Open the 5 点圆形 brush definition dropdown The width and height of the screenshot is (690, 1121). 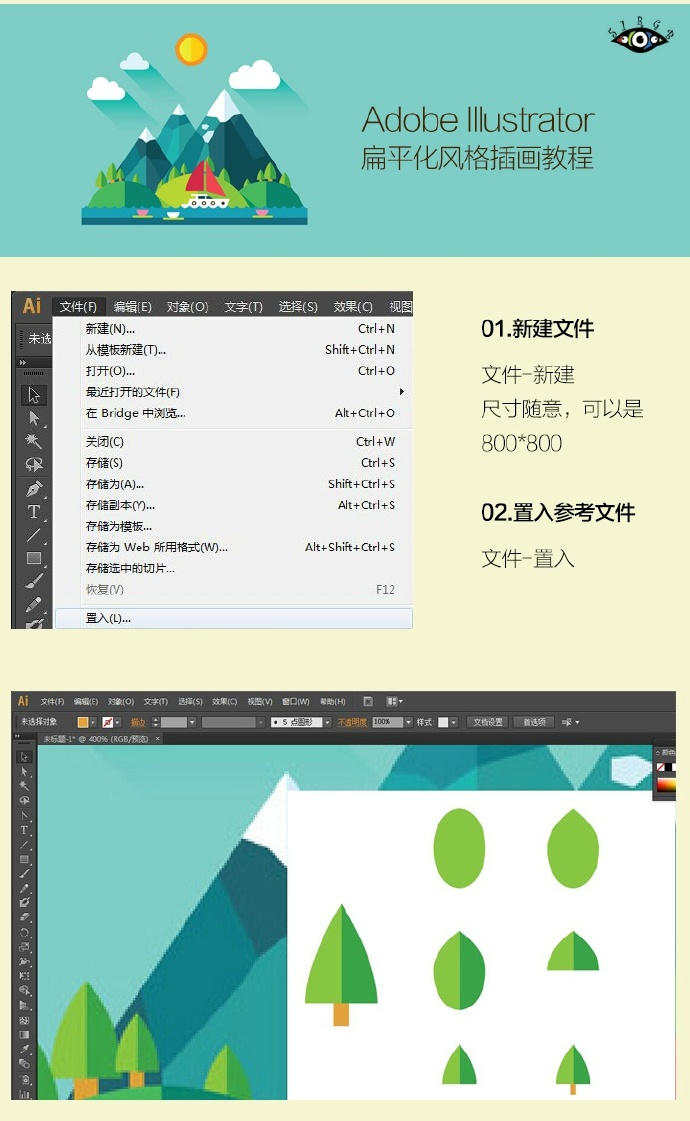(x=327, y=722)
